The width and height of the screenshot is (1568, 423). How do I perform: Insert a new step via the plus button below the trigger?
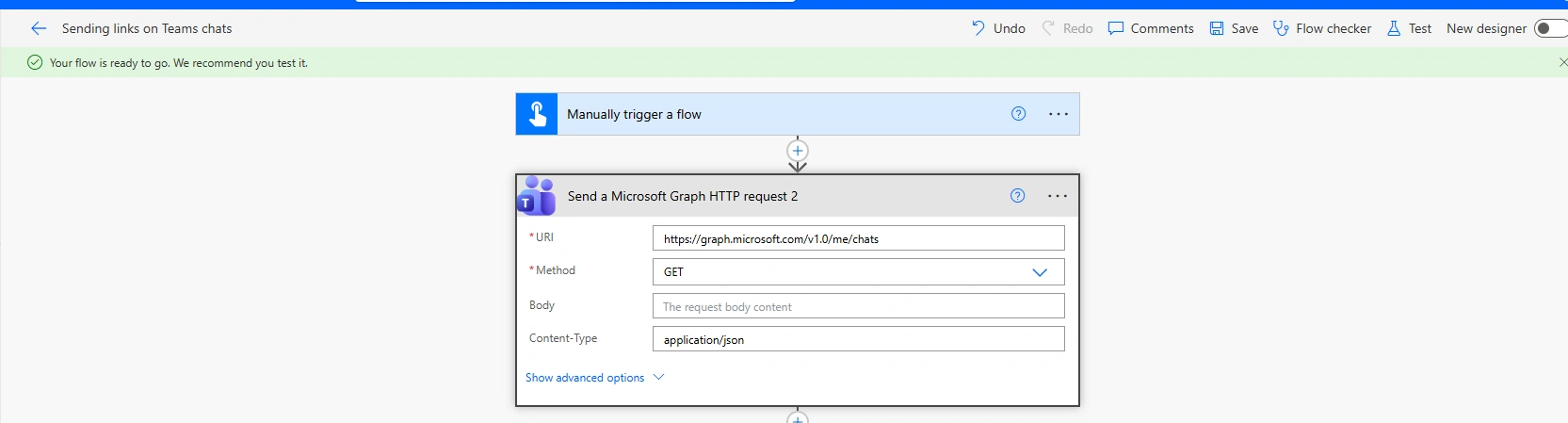[x=798, y=151]
